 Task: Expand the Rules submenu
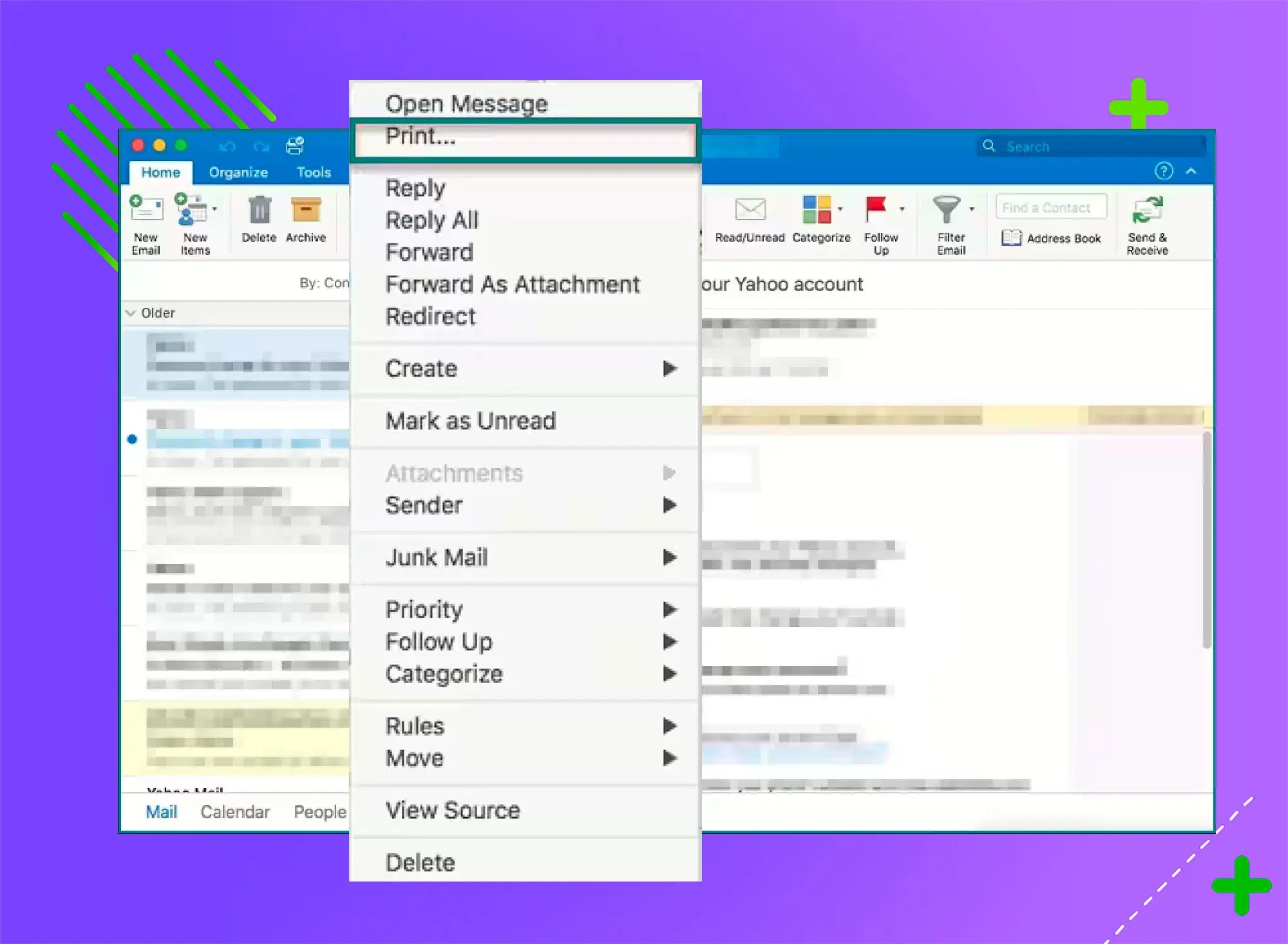525,726
